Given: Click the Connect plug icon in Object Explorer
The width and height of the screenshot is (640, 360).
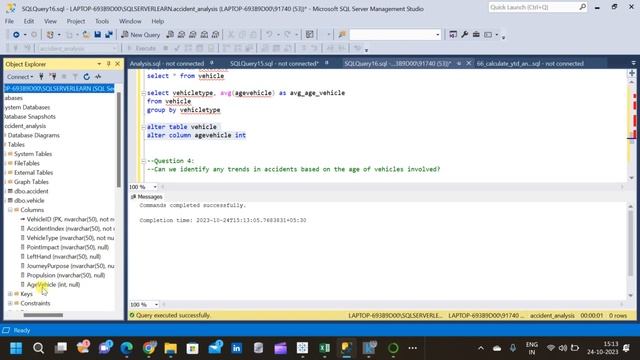Looking at the screenshot, I should point(41,77).
